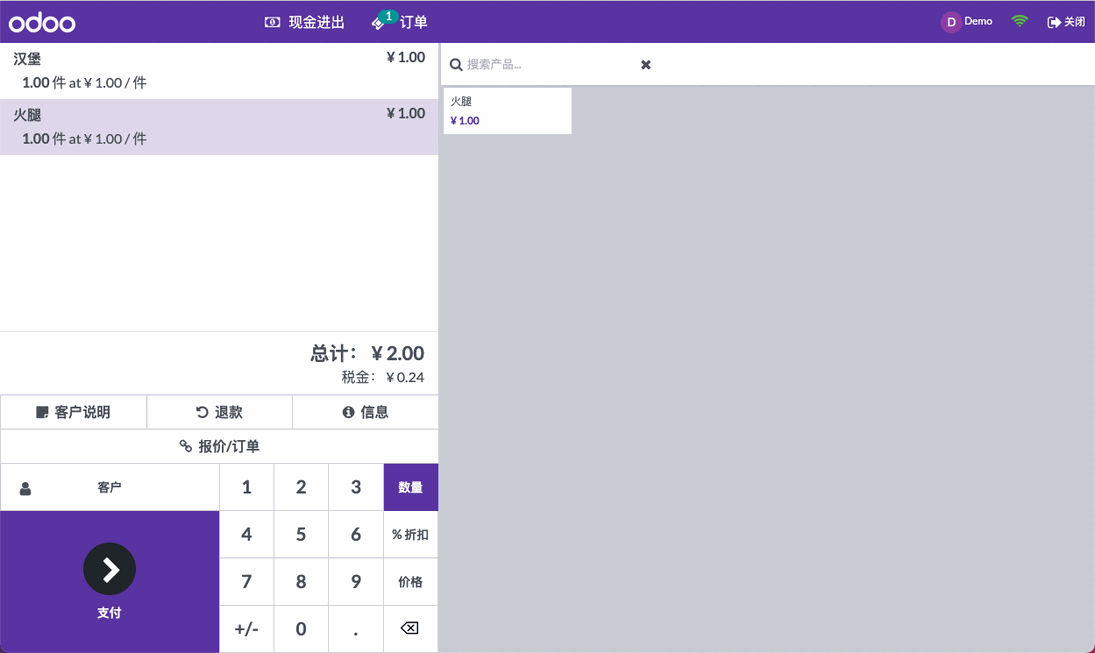Open the 现金进出 cash in/out screen
Screen dimensions: 1095x653
pos(303,21)
